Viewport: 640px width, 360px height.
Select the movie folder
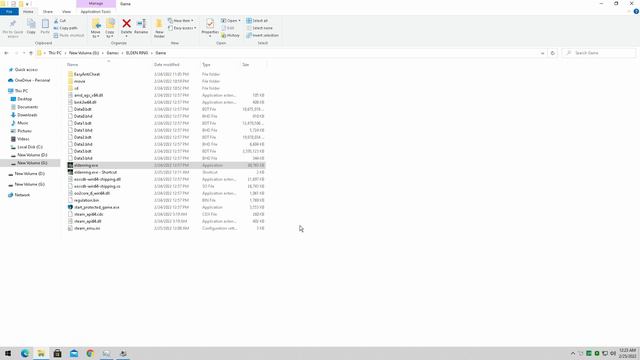click(80, 81)
